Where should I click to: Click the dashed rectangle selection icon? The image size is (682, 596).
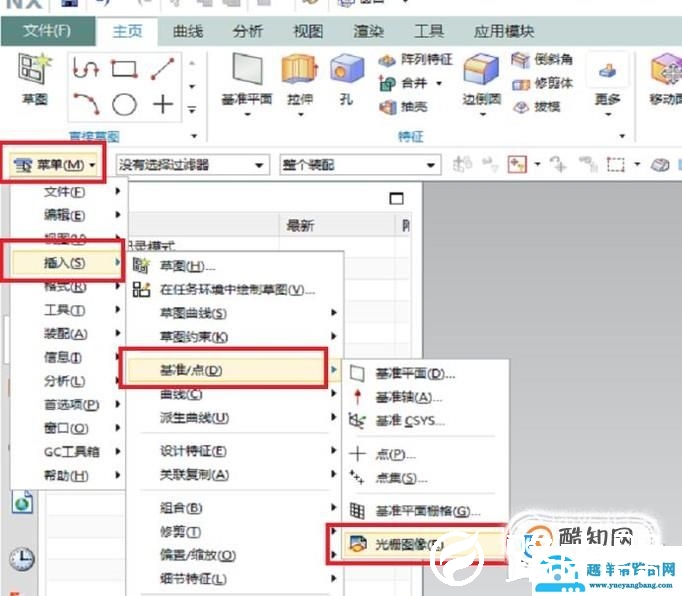click(x=615, y=164)
